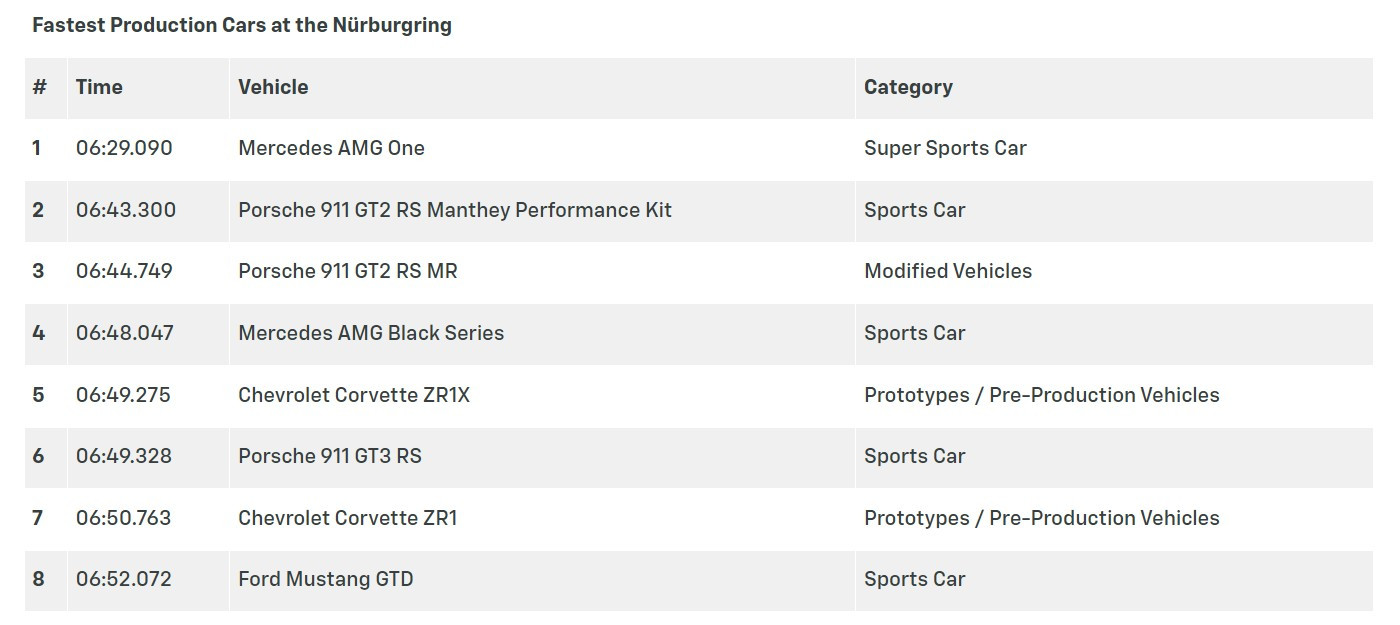Click the Modified Vehicles category cell

[x=948, y=271]
